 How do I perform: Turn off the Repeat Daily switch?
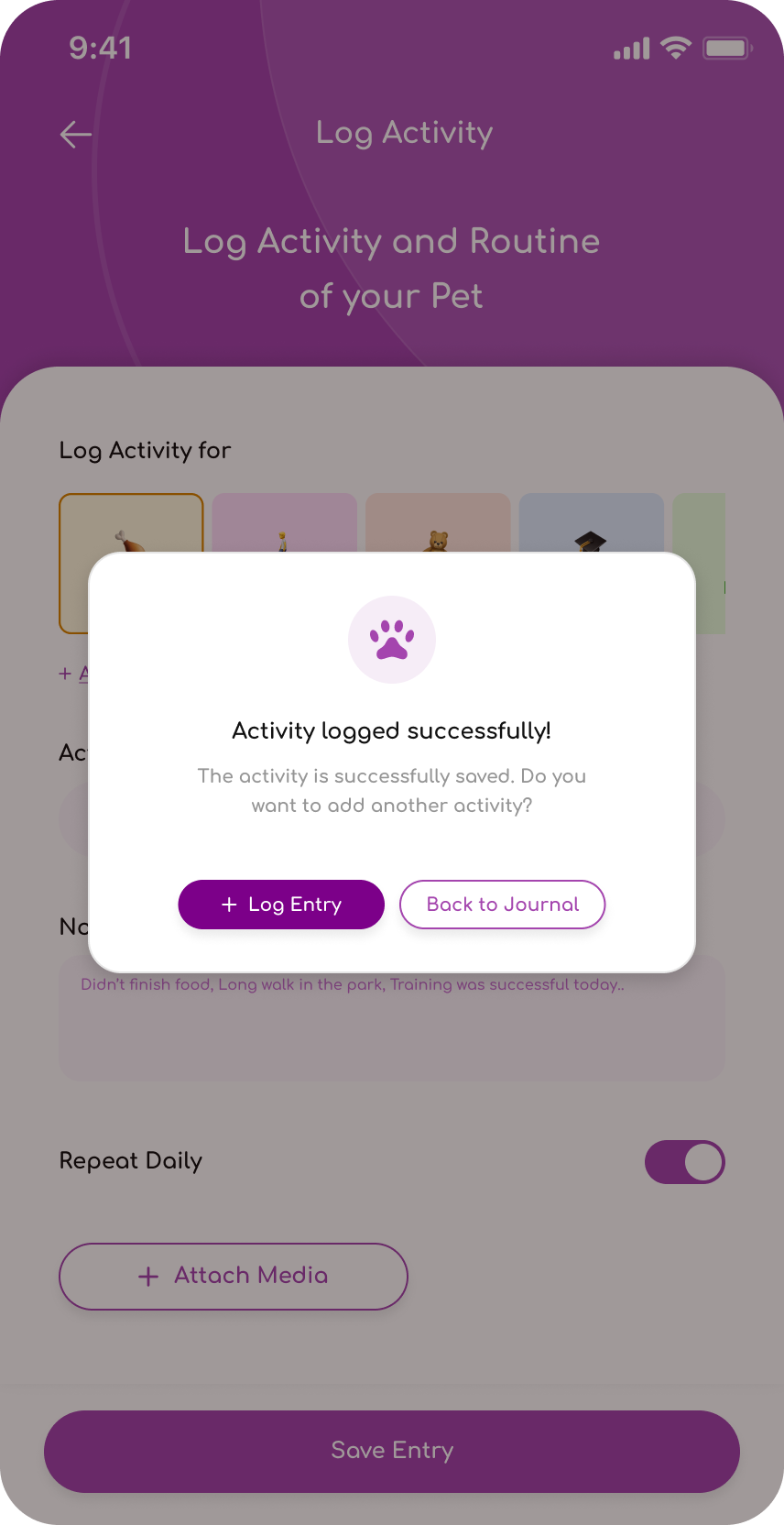coord(685,1162)
